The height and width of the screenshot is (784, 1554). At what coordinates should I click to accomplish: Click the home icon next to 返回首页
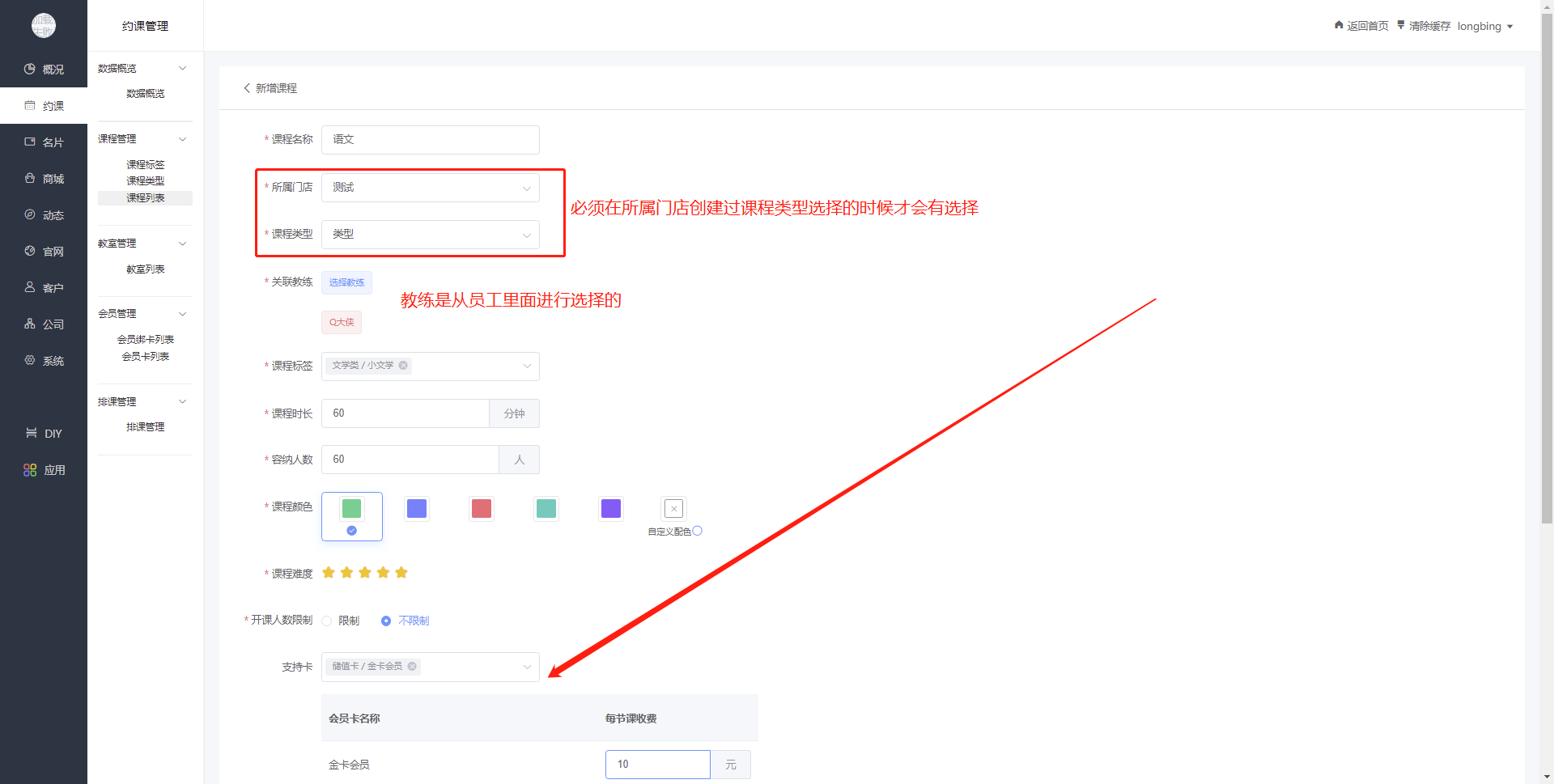[1339, 25]
